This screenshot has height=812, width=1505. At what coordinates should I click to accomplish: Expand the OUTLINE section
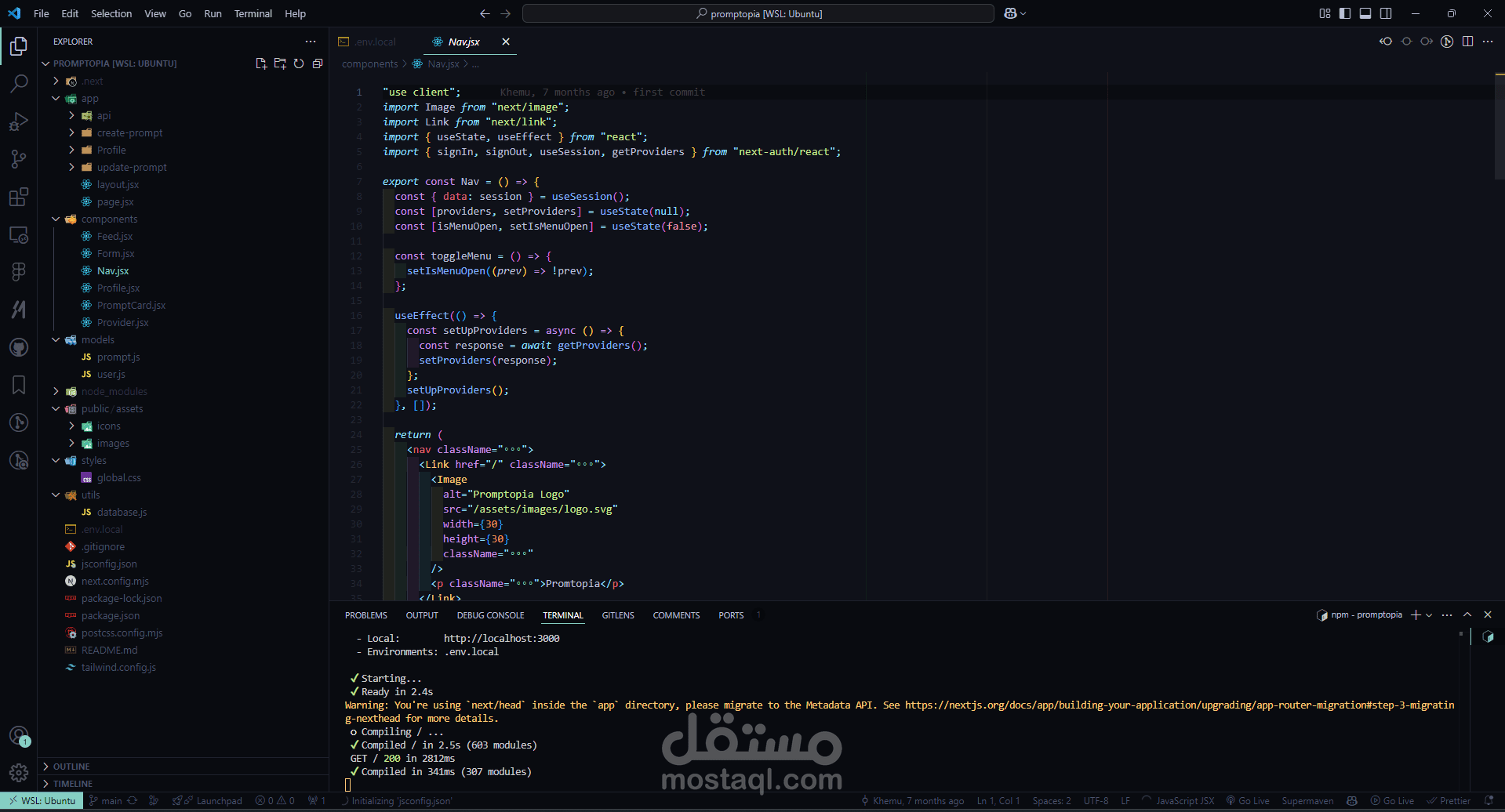point(184,767)
